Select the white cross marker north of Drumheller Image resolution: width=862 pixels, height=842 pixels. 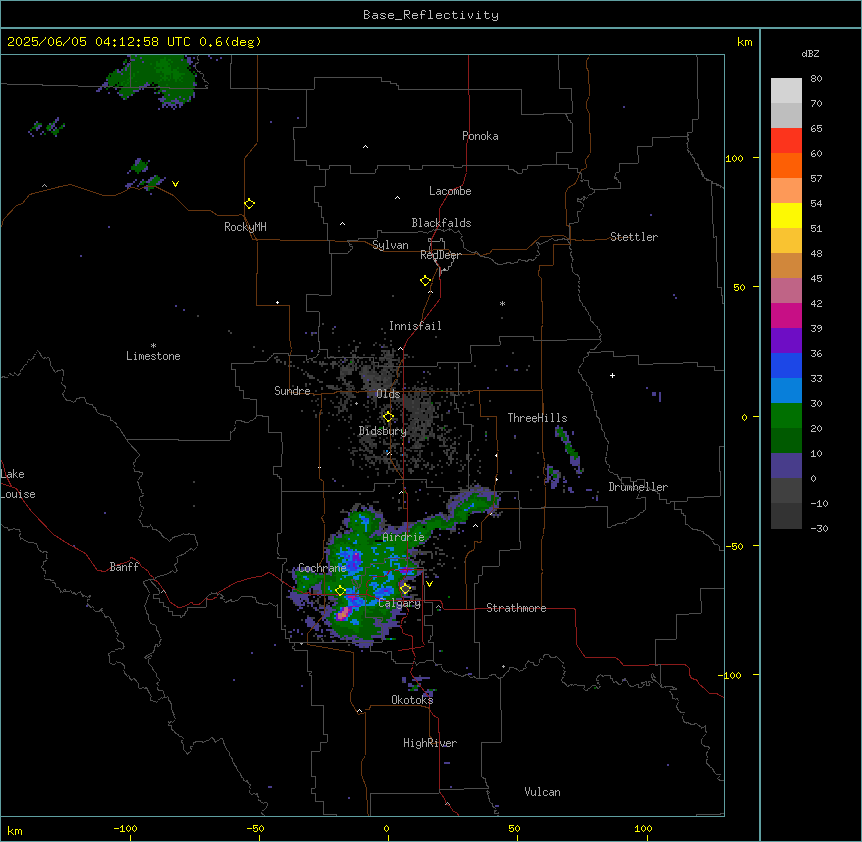[612, 375]
